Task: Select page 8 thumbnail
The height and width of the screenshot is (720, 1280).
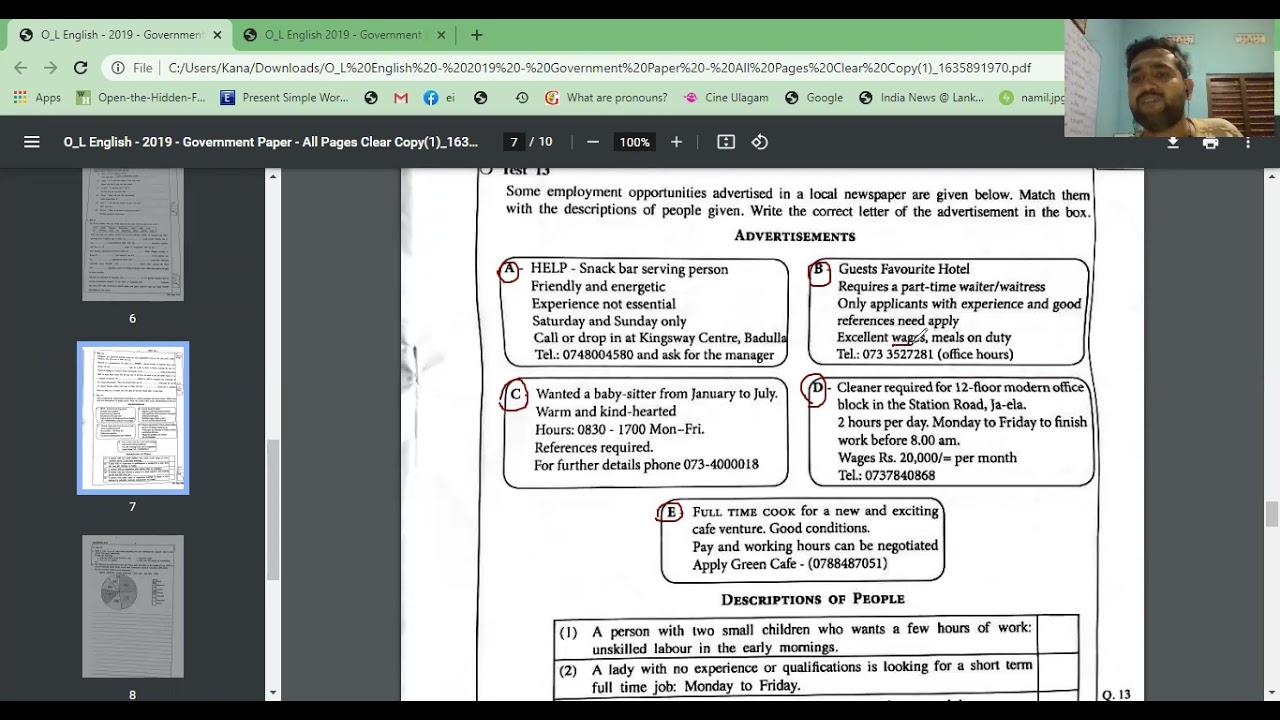Action: [133, 606]
